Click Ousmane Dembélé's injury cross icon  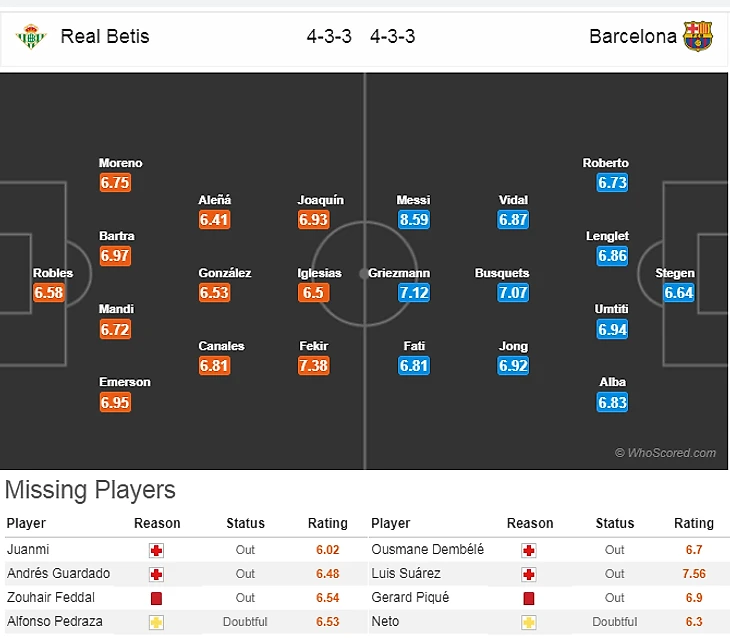pos(529,550)
